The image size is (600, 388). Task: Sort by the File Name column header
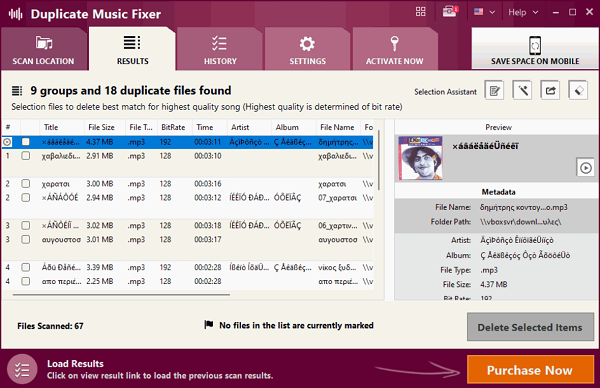point(338,127)
